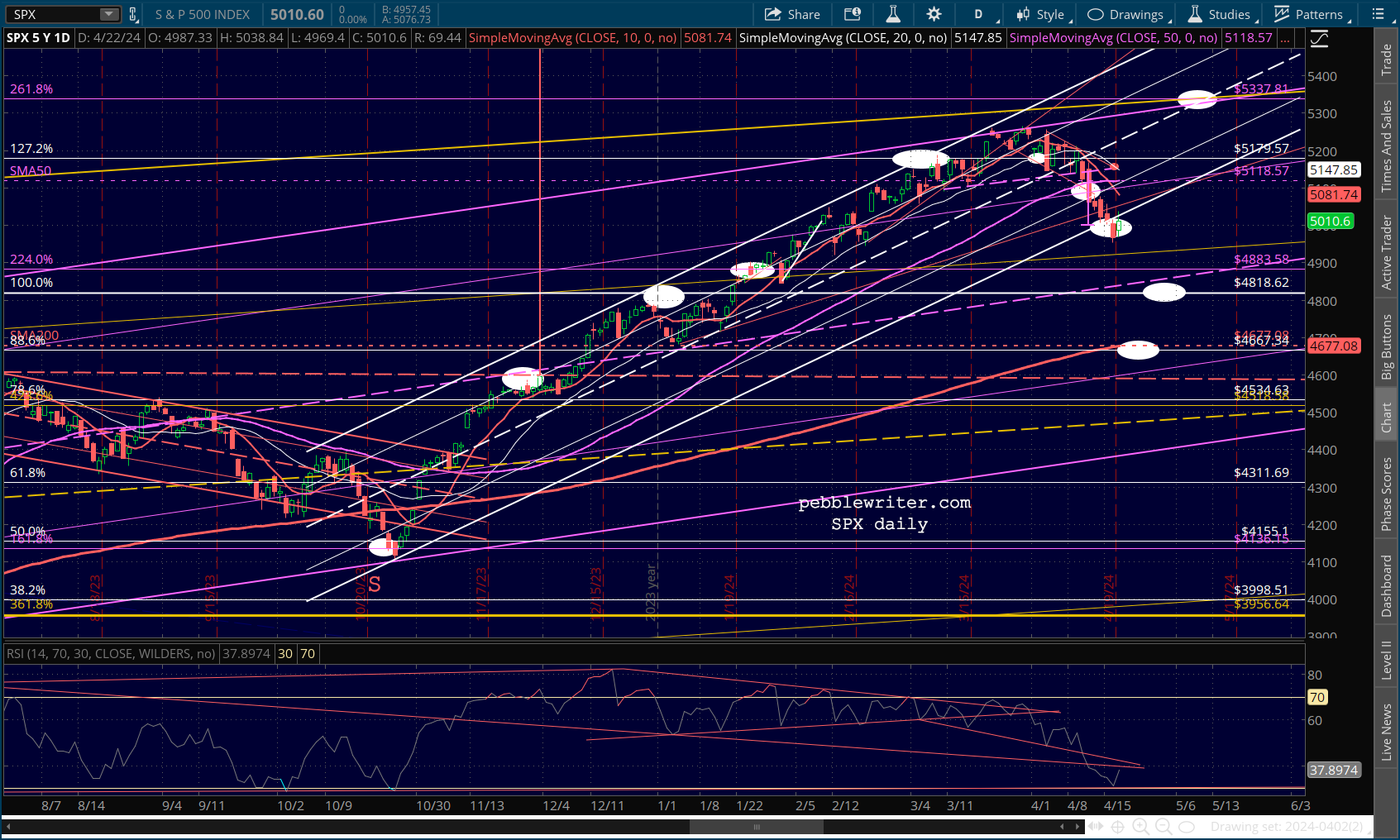Screen dimensions: 1400x840
Task: Click the 4677.08 SMA200 price bubble
Action: 1334,346
